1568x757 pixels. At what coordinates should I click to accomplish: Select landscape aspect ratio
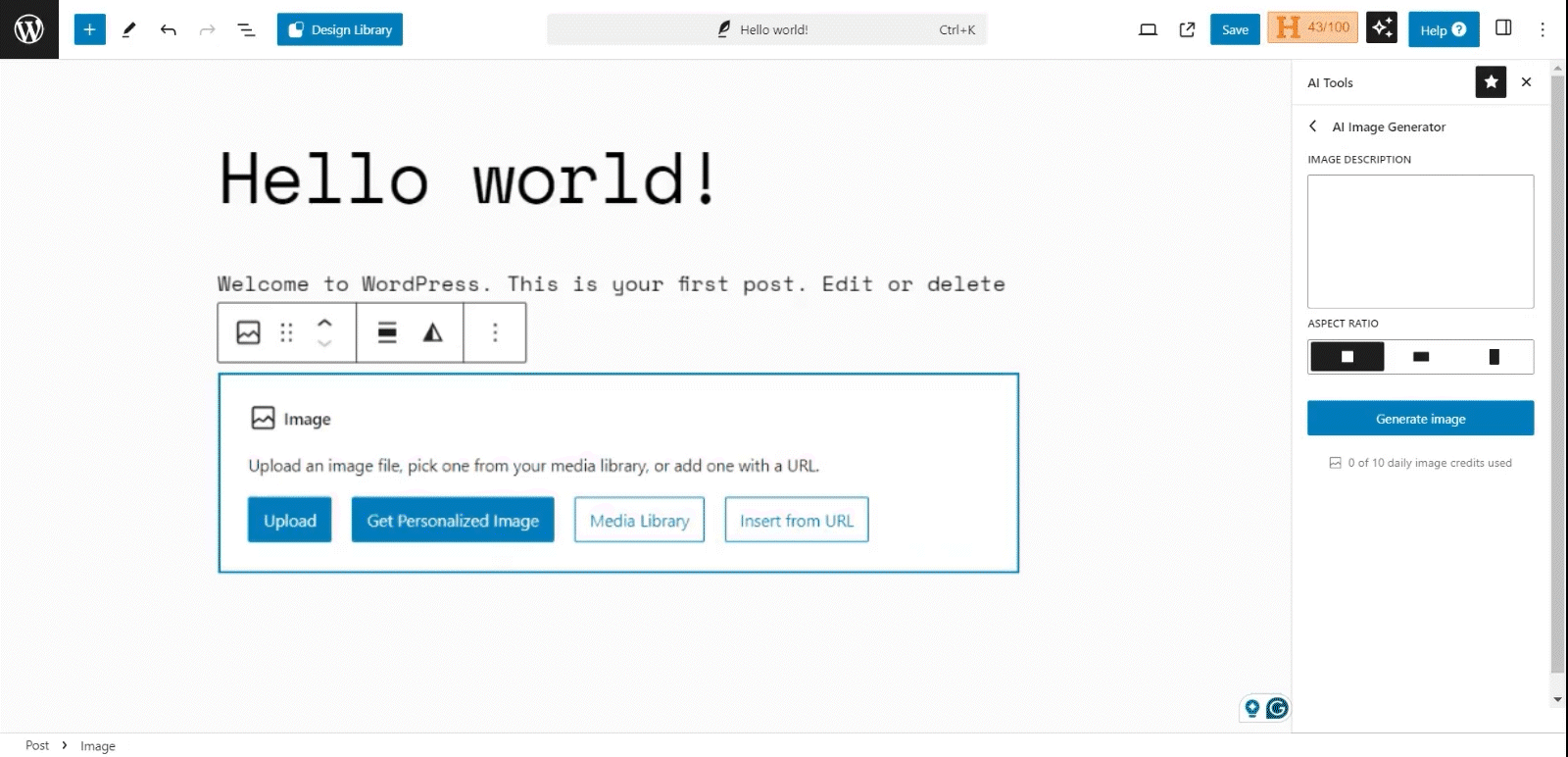tap(1421, 357)
